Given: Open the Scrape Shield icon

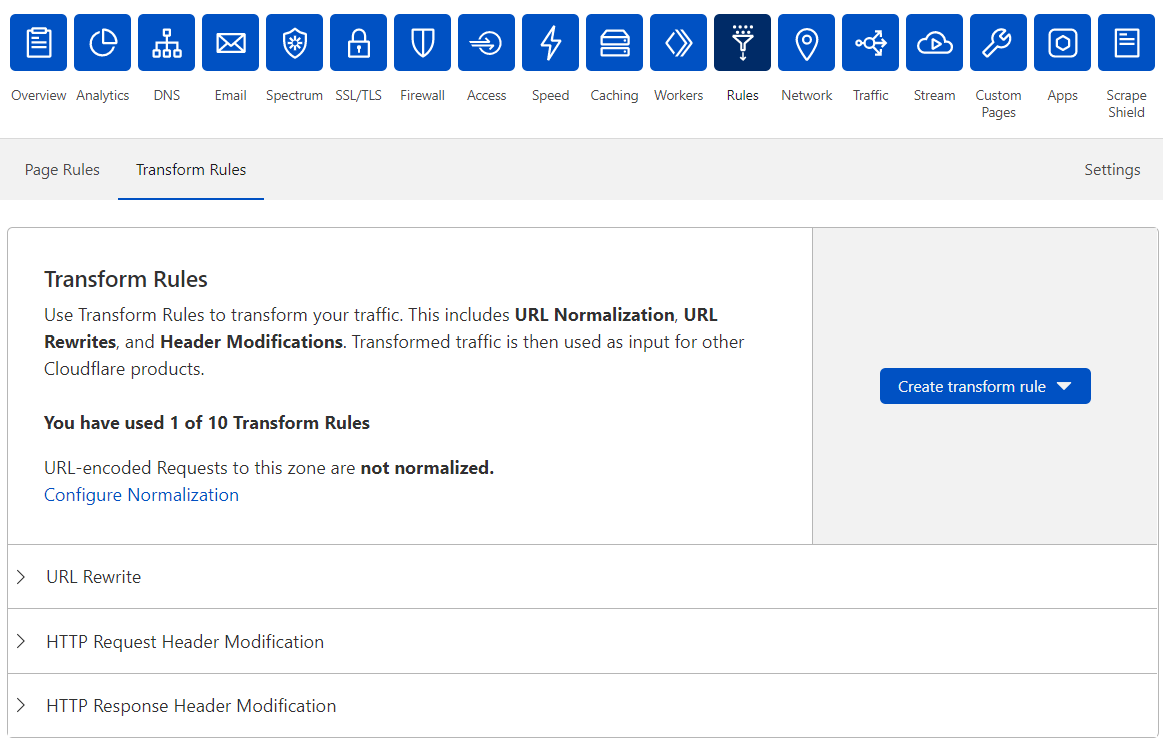Looking at the screenshot, I should (x=1127, y=43).
